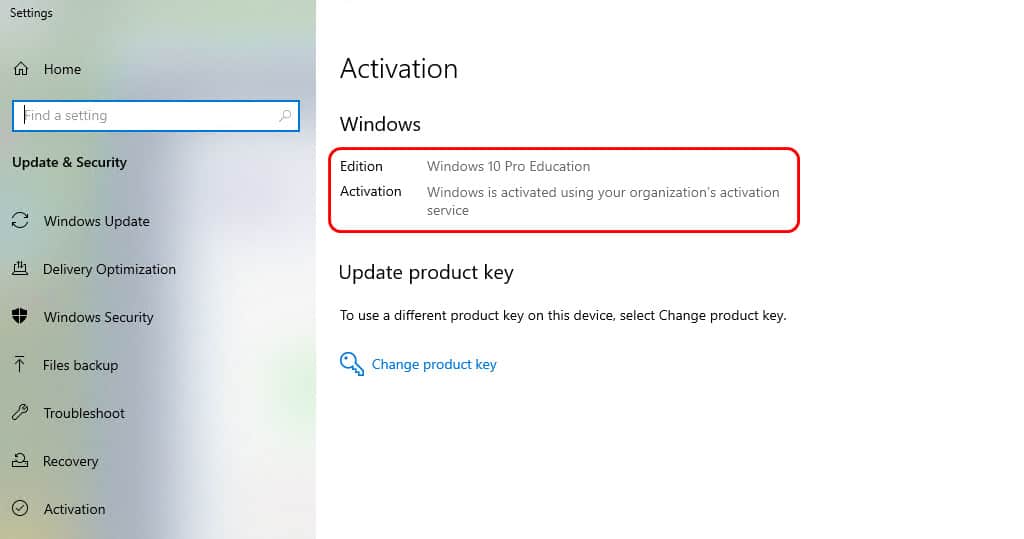The height and width of the screenshot is (539, 1024).
Task: Click the magnifier icon in search box
Action: coord(285,116)
